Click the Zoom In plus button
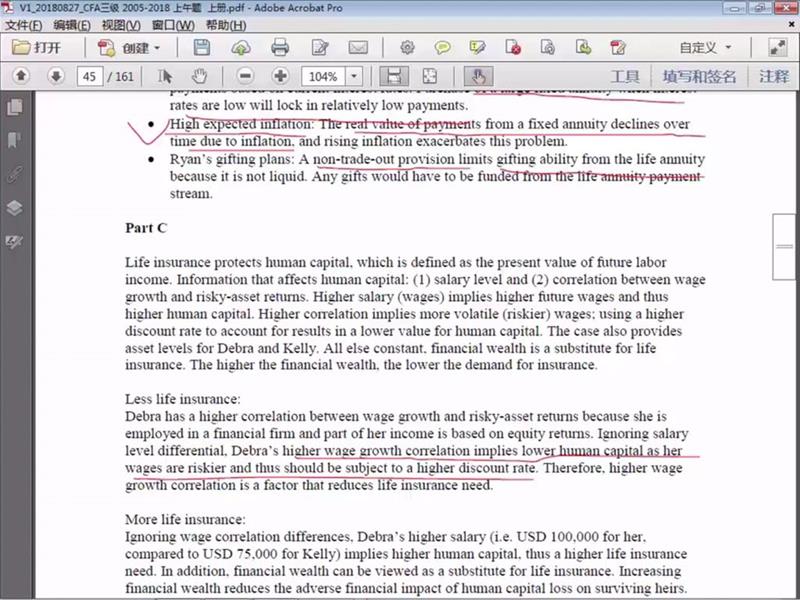Screen dimensions: 800x600 pyautogui.click(x=281, y=76)
